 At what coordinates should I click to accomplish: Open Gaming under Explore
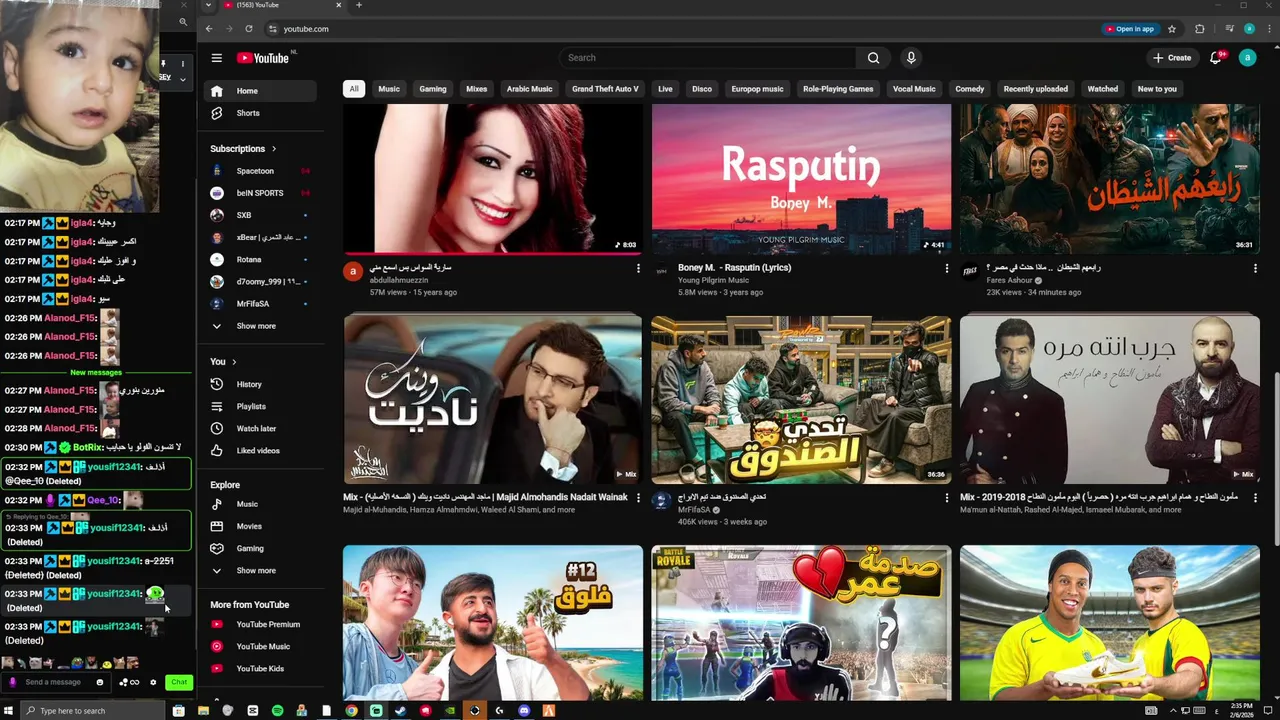260,548
